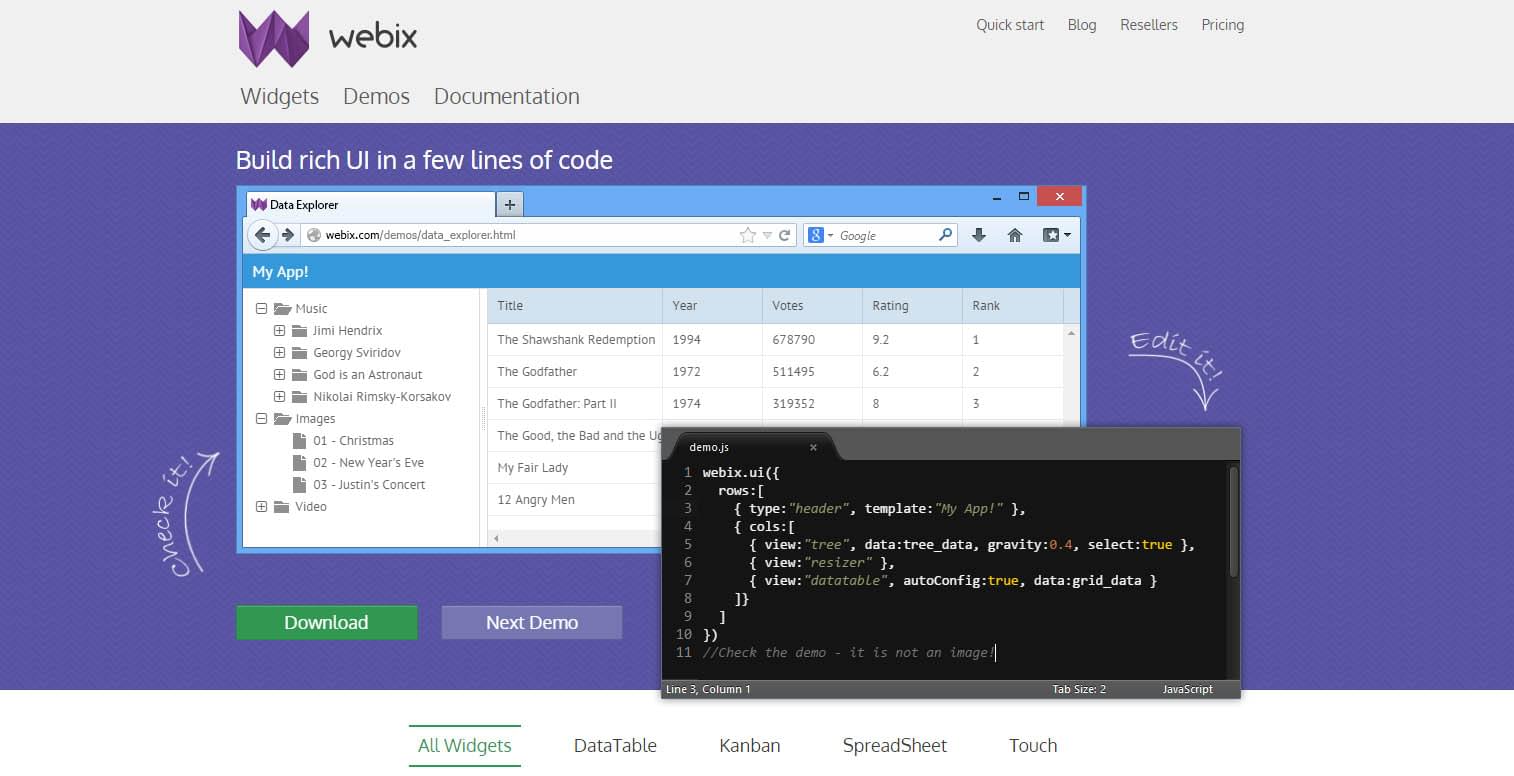This screenshot has width=1514, height=776.
Task: Click the code editor vertical scrollbar
Action: tap(1233, 520)
